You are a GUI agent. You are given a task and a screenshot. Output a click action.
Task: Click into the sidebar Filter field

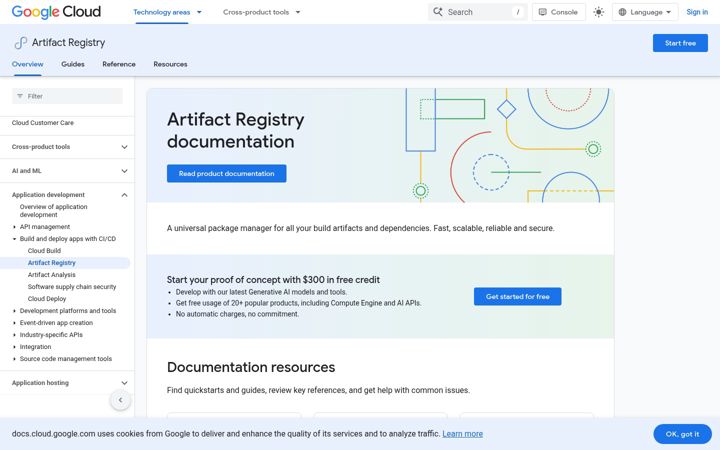[x=67, y=96]
